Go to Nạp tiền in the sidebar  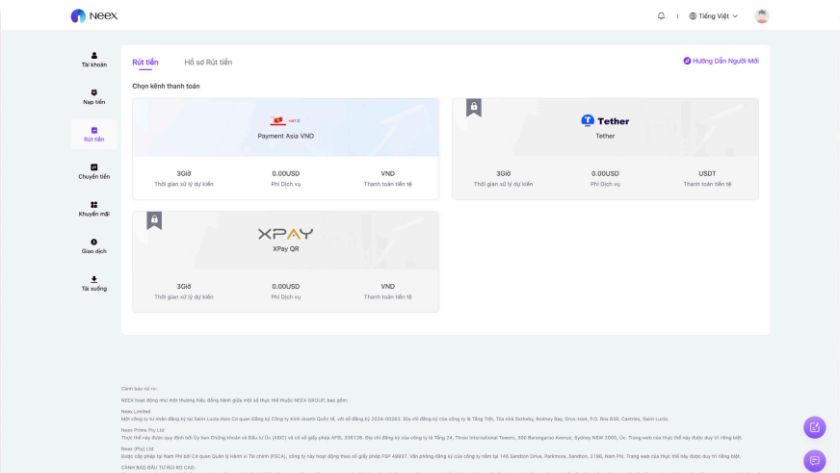tap(94, 97)
